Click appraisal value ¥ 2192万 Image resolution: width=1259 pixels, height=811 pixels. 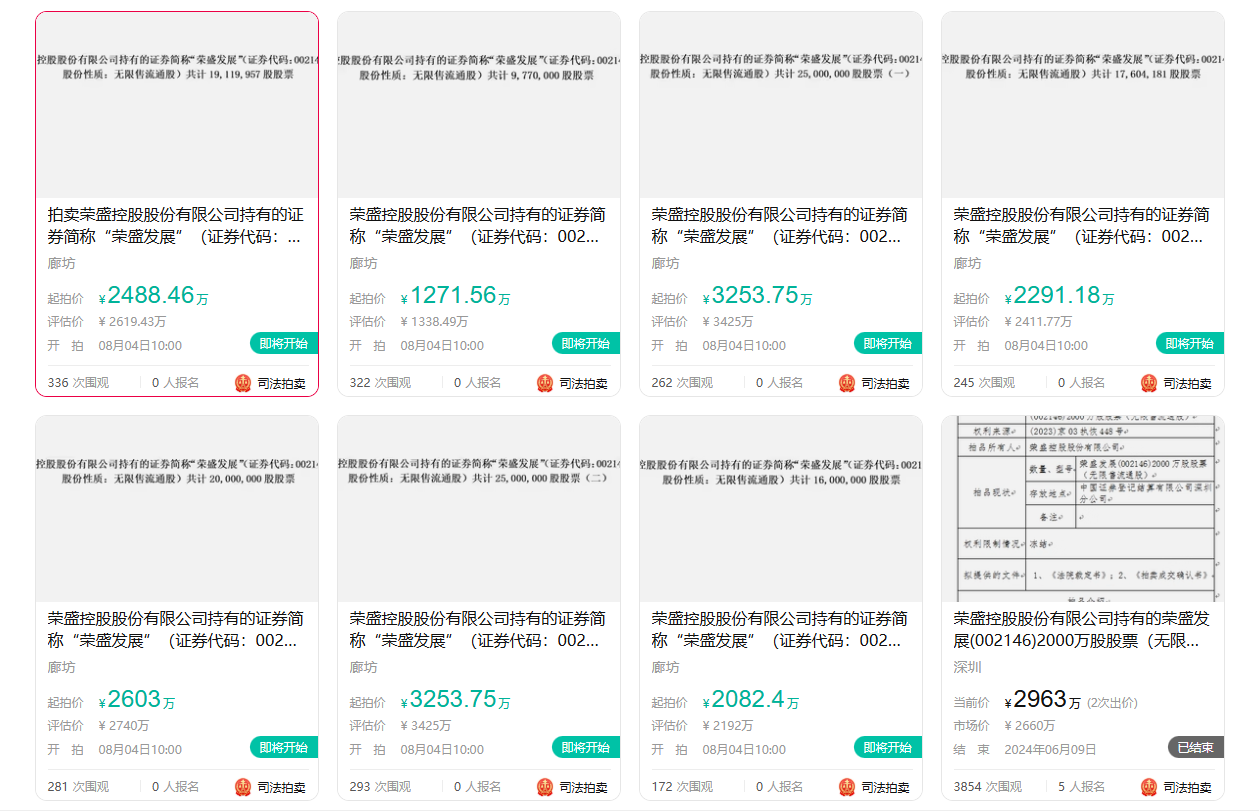(728, 726)
